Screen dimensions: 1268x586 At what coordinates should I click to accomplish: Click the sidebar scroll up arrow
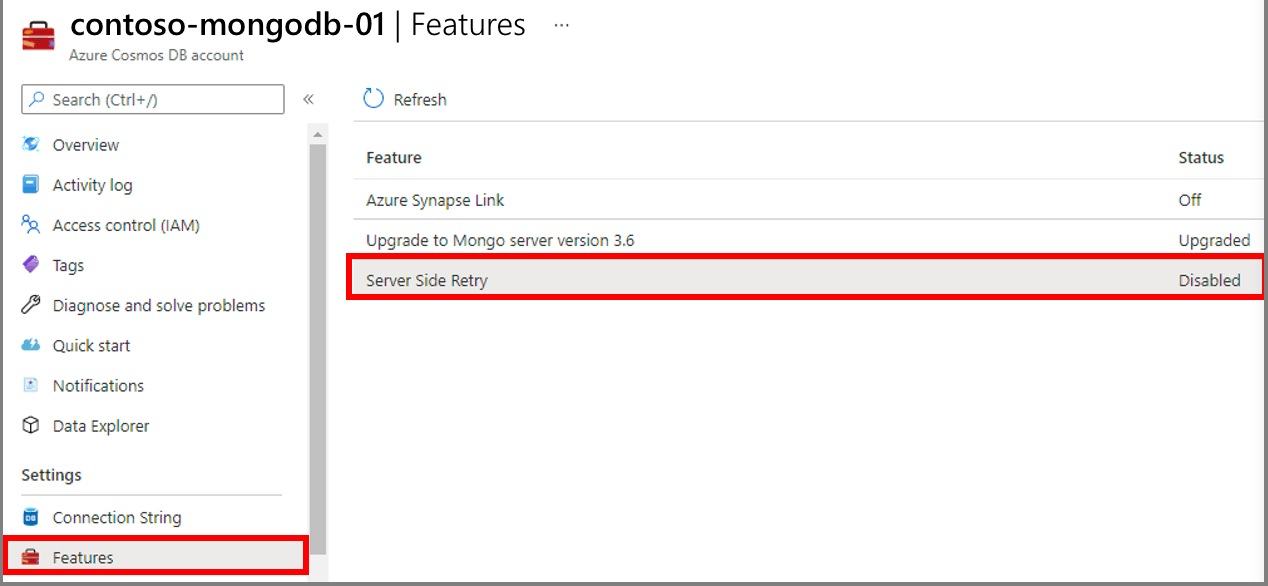318,134
